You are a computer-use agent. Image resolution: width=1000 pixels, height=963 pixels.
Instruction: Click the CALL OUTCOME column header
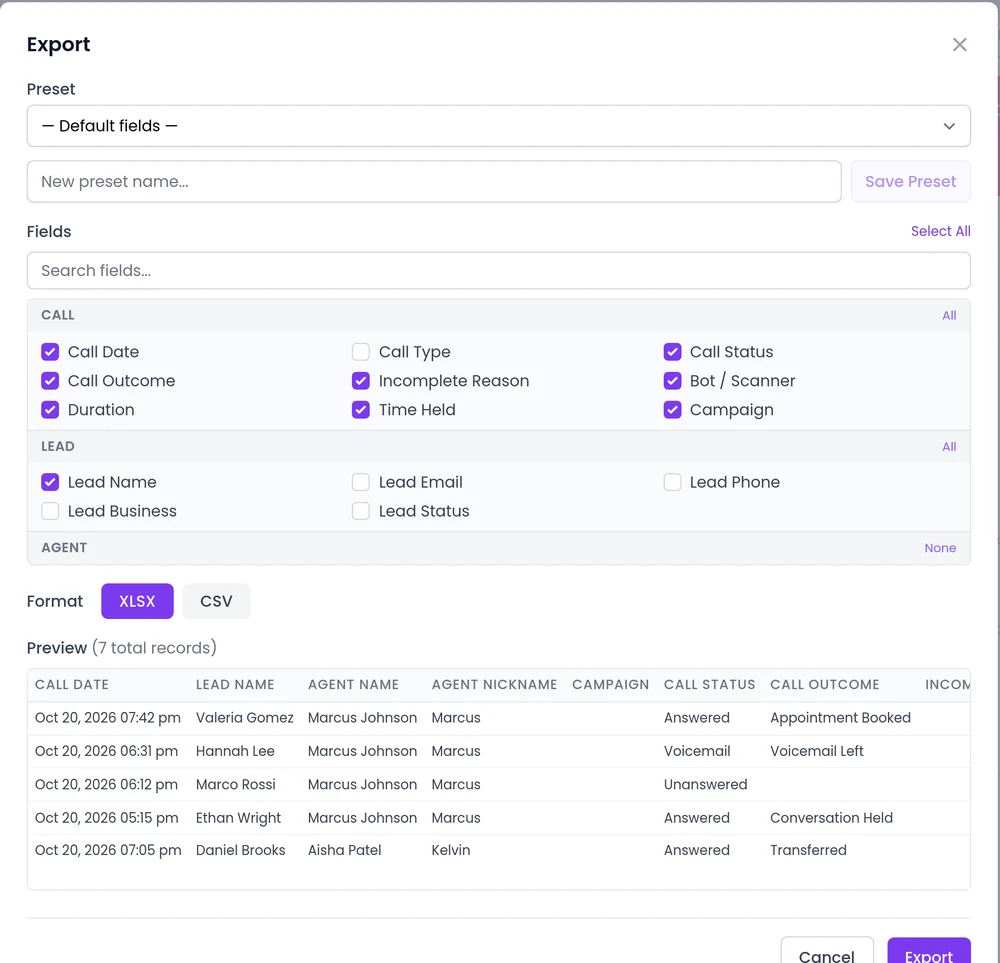click(825, 684)
